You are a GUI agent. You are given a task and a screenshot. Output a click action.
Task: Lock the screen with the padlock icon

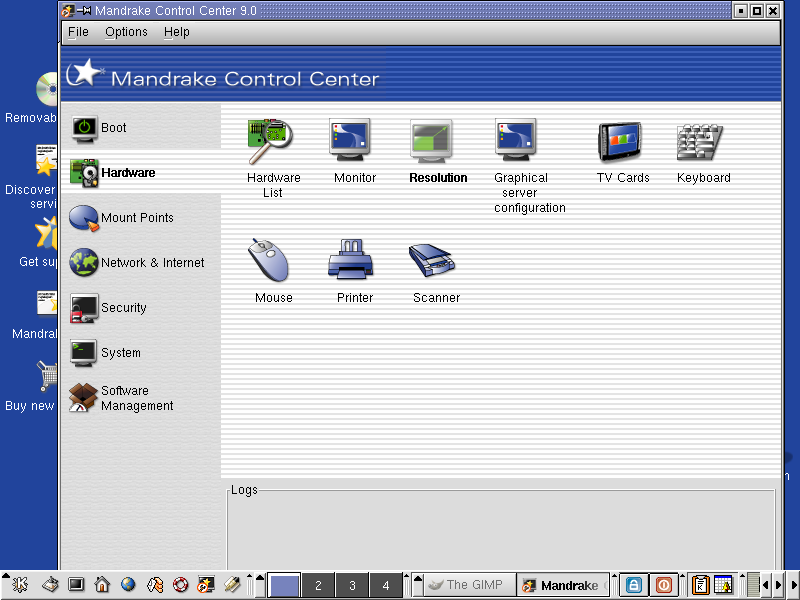[634, 585]
